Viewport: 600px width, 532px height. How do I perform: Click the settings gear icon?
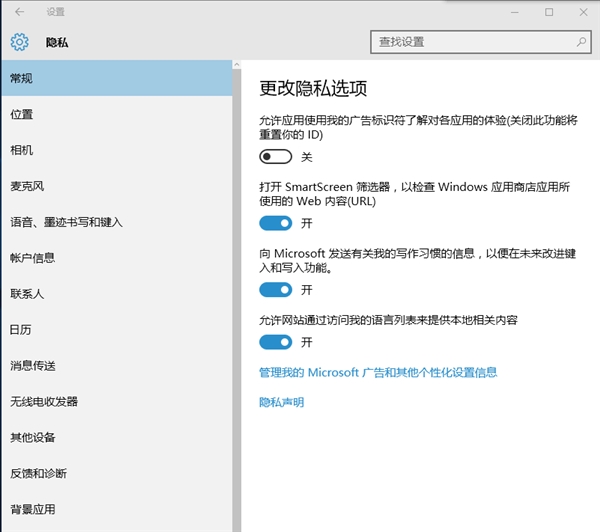[x=19, y=42]
